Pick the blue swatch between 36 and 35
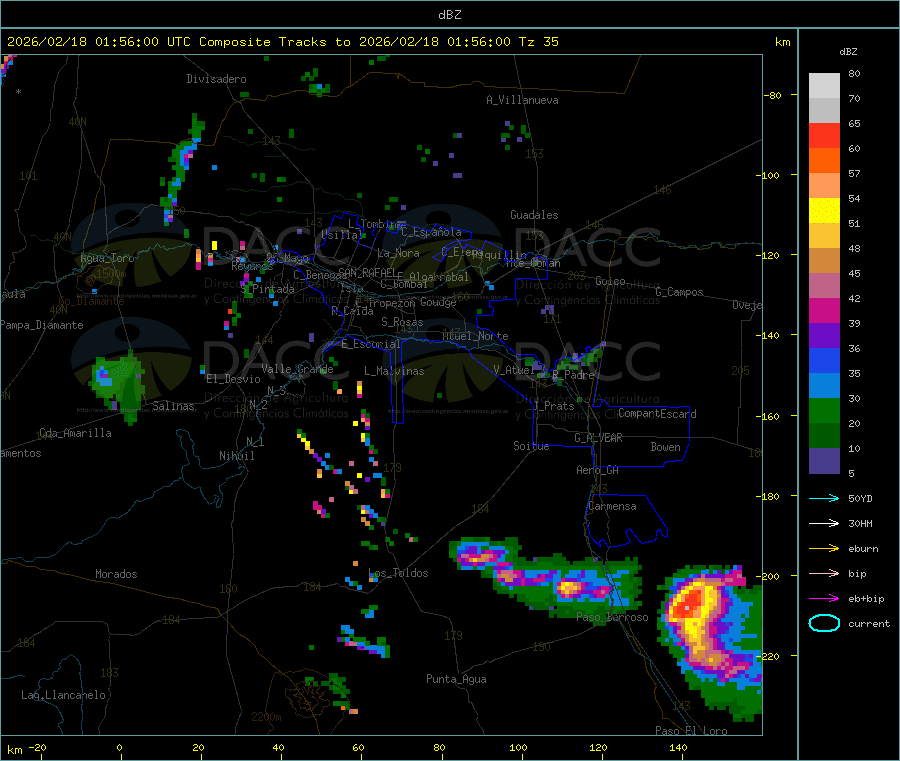 [824, 360]
